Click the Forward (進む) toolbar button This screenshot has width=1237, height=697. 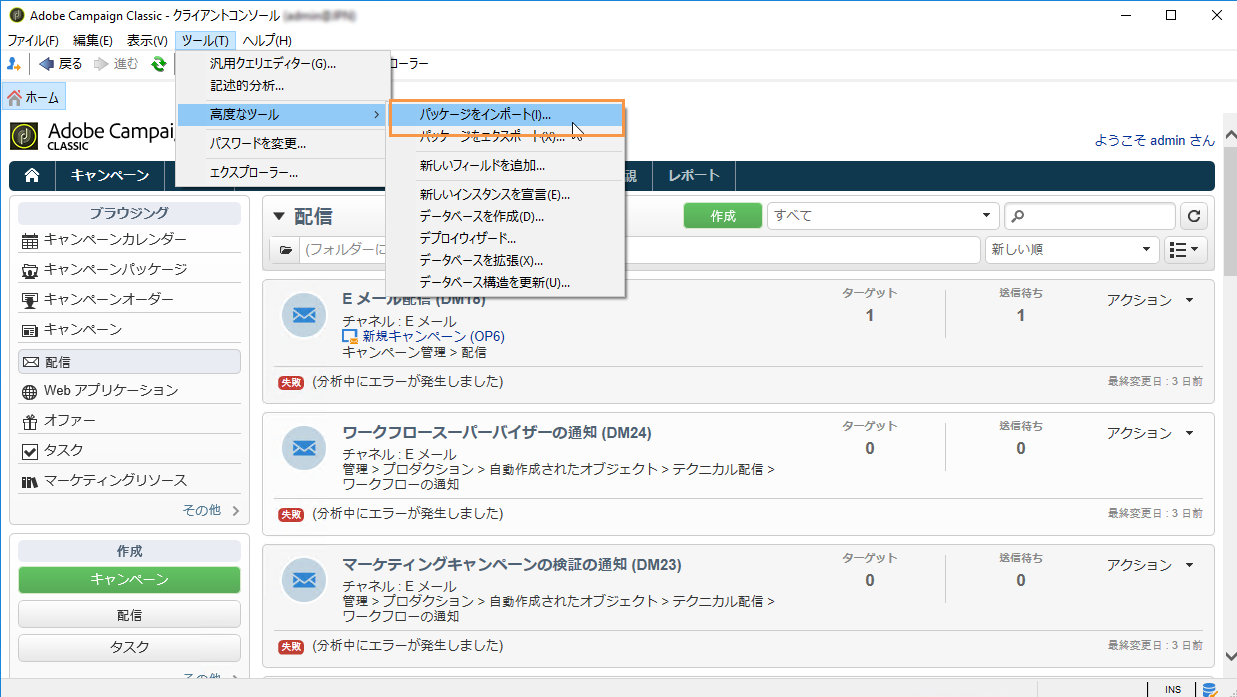coord(116,64)
